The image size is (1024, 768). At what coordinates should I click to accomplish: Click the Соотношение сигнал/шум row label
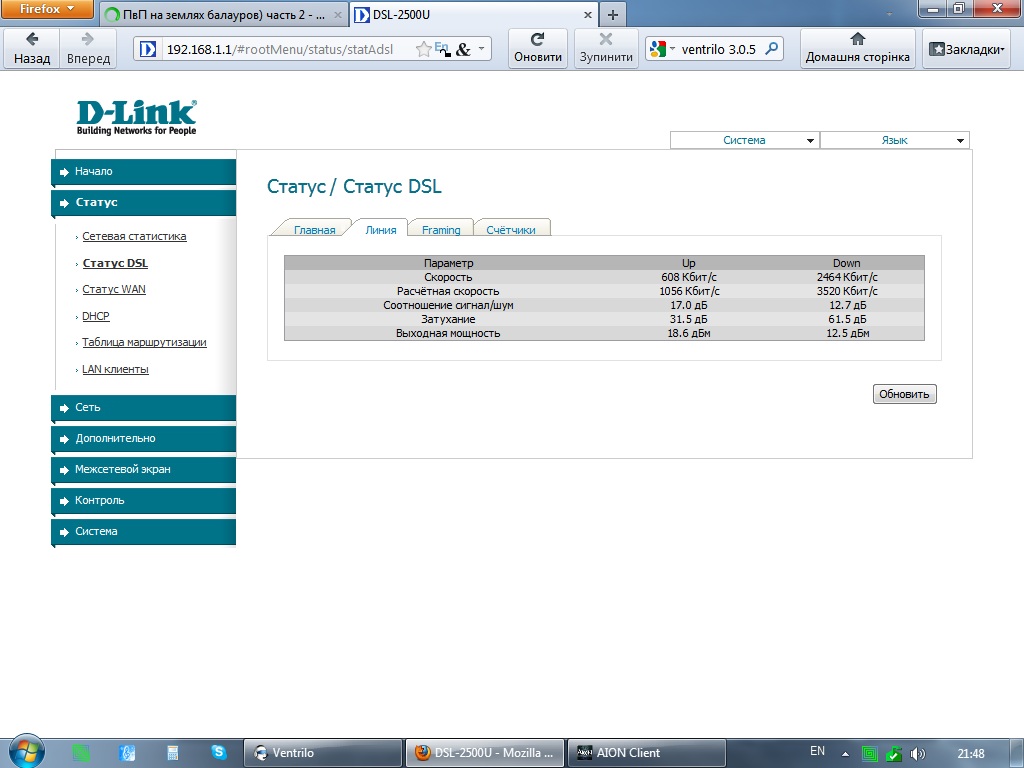pos(448,305)
